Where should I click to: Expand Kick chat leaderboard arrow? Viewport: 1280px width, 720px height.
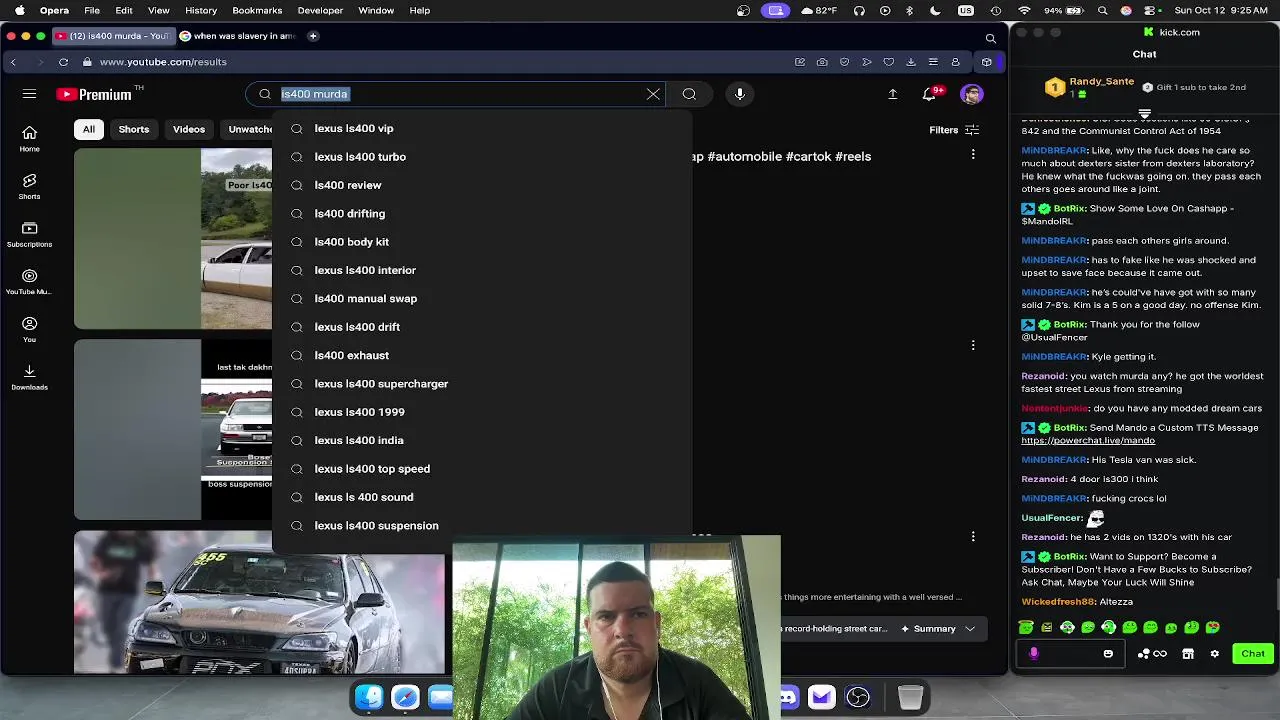point(1145,114)
